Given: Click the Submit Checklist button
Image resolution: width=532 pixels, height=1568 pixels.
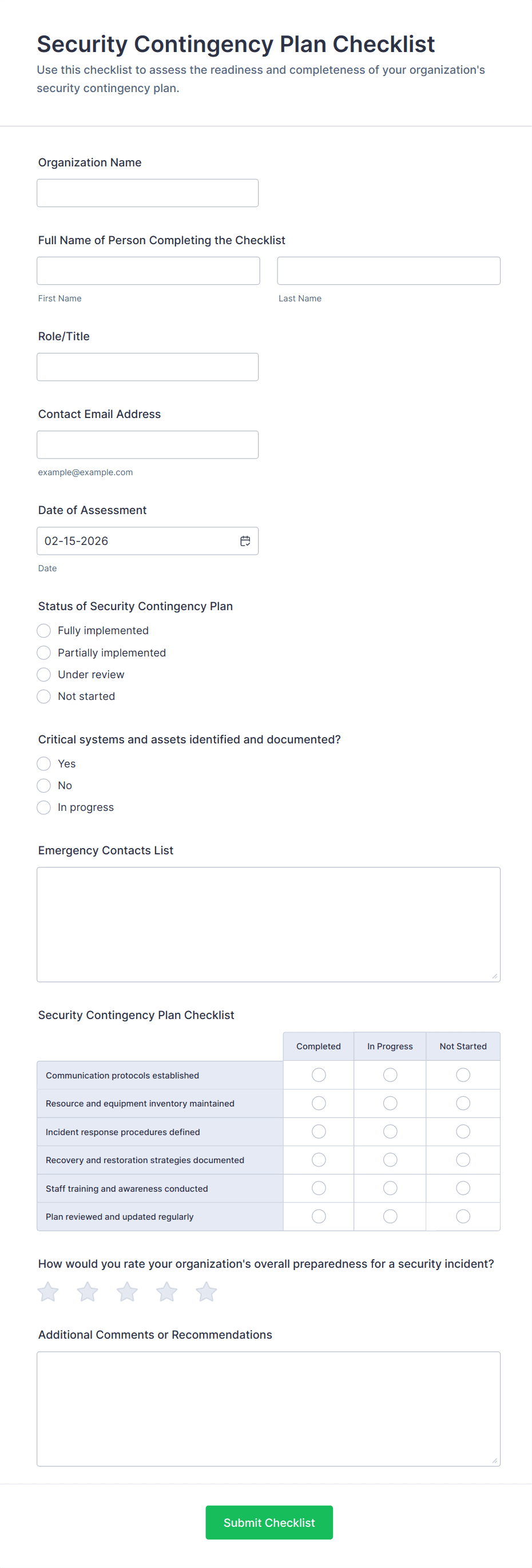Looking at the screenshot, I should [269, 1522].
